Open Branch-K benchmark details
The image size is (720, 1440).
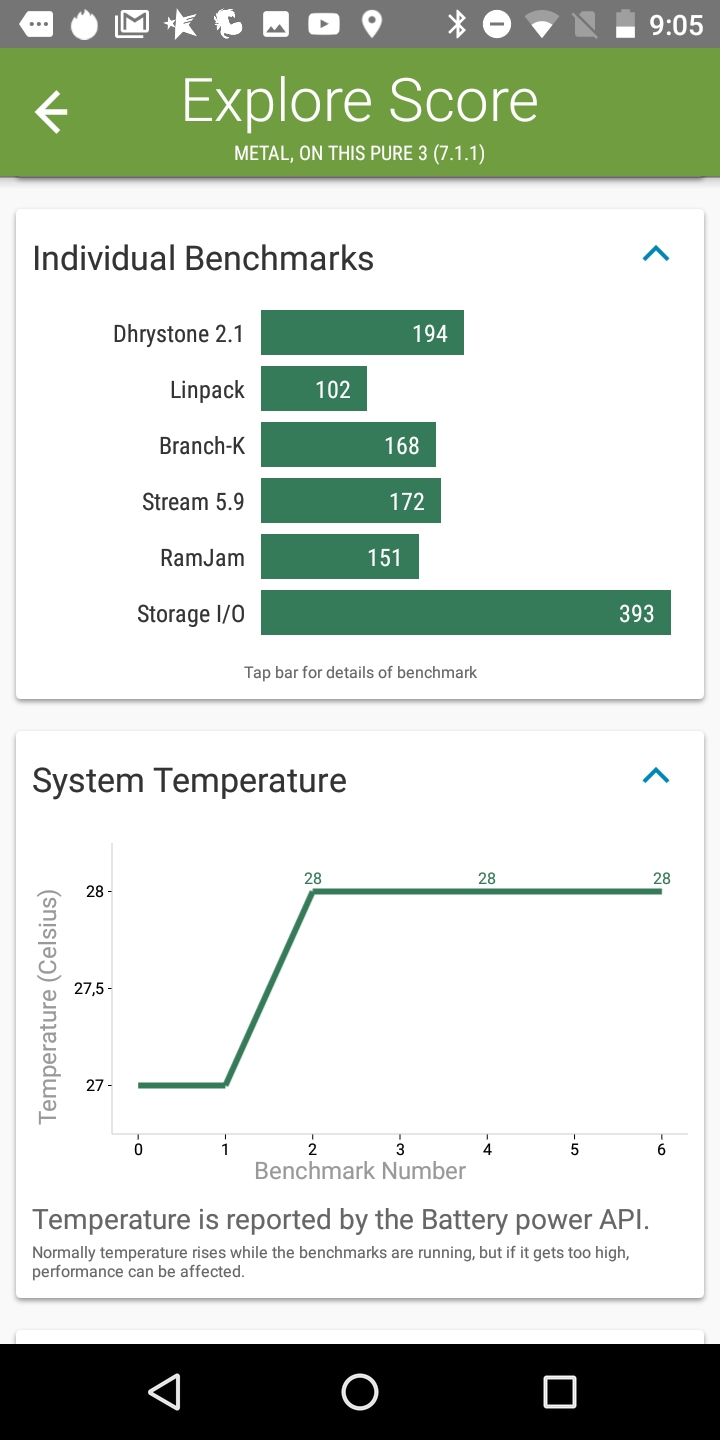coord(348,445)
